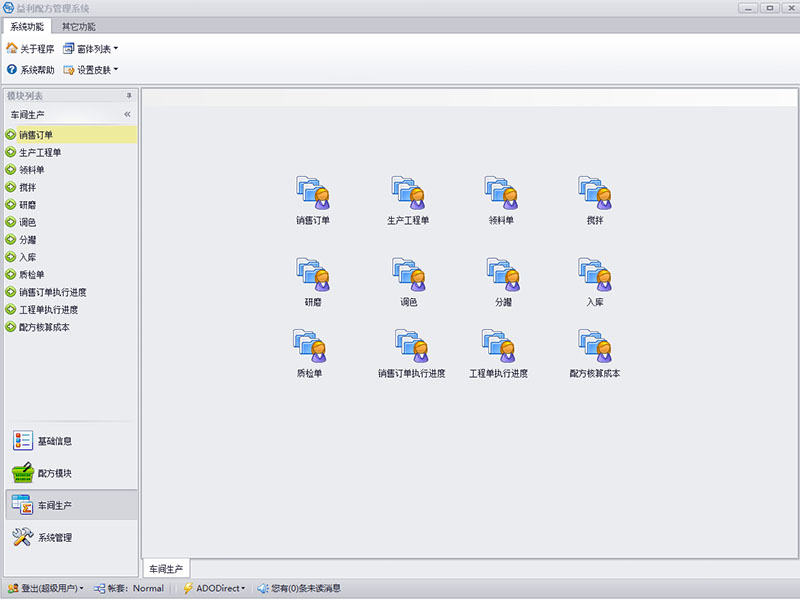
Task: Launch the 搅拌 module icon
Action: pos(595,193)
